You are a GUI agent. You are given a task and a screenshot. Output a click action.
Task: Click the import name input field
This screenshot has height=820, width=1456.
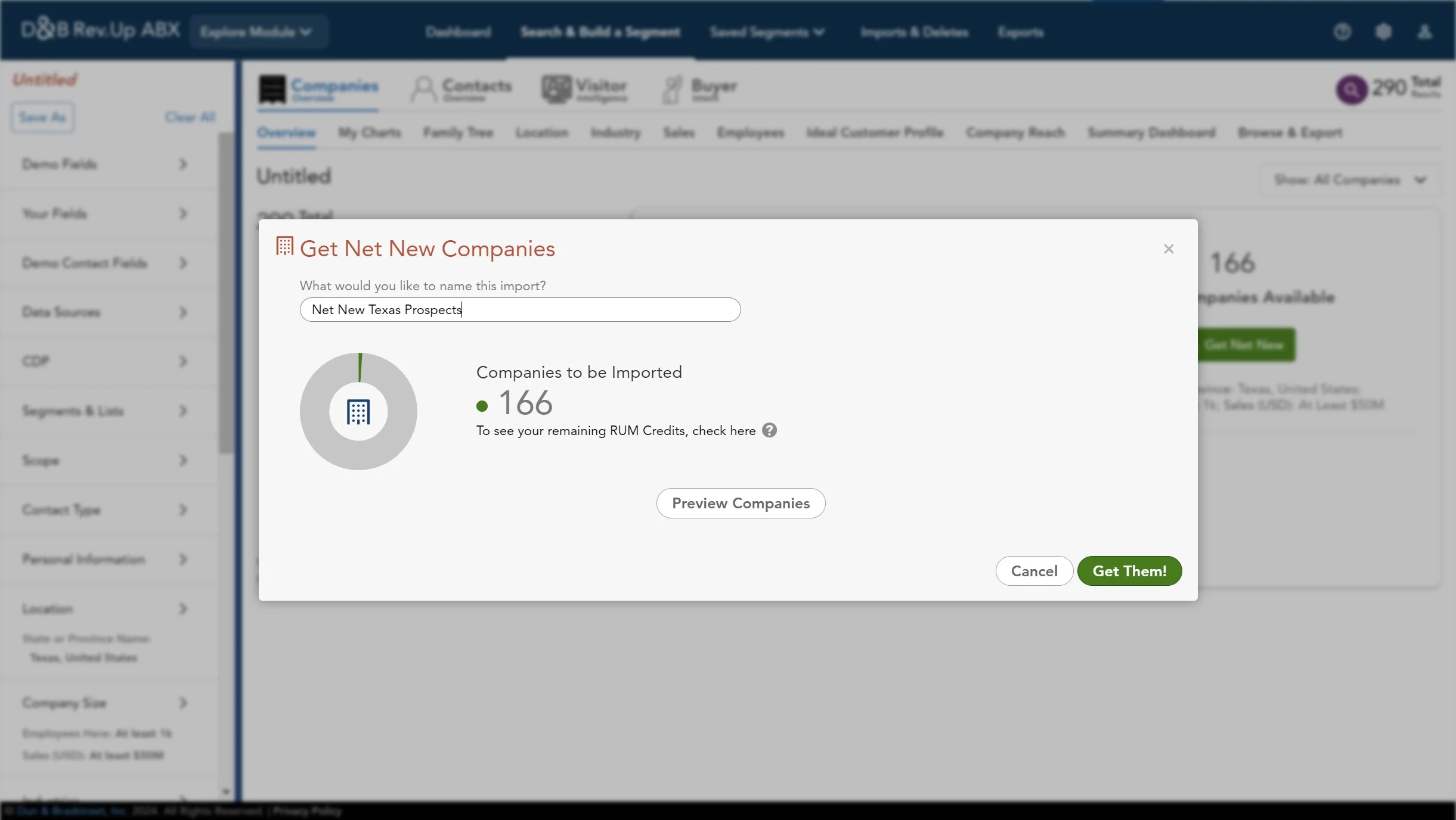(520, 310)
